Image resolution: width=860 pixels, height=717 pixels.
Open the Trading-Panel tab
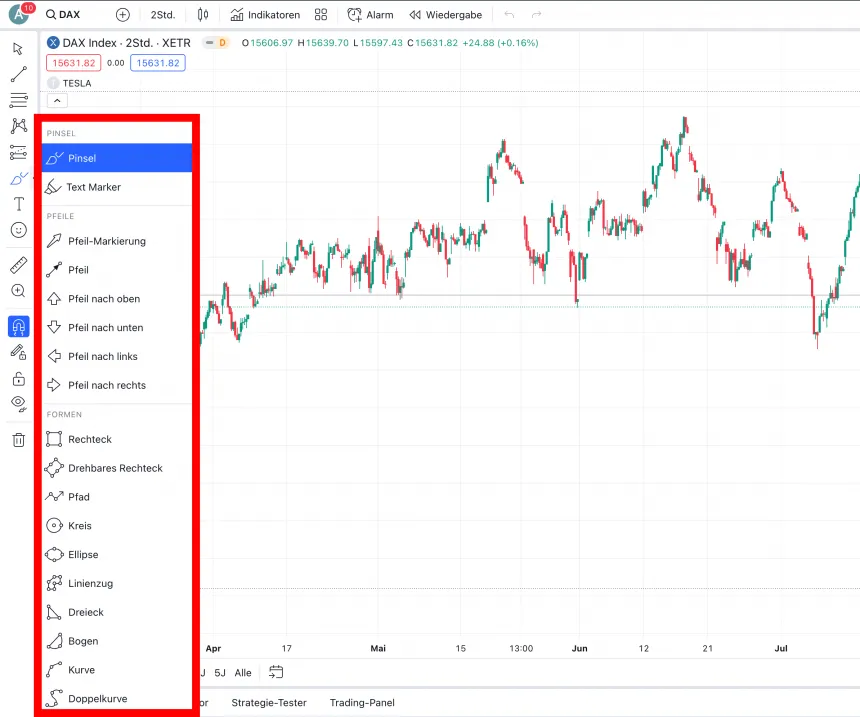(x=361, y=702)
